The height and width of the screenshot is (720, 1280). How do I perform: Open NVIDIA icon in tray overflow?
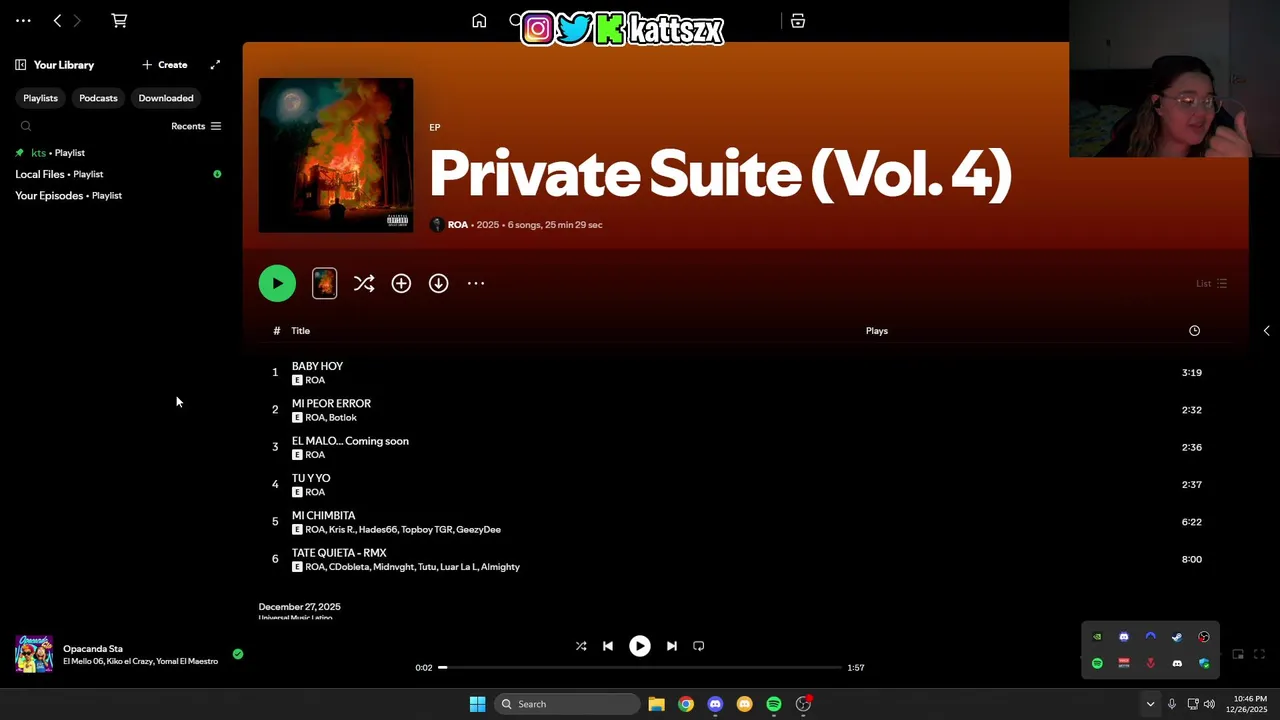coord(1097,637)
